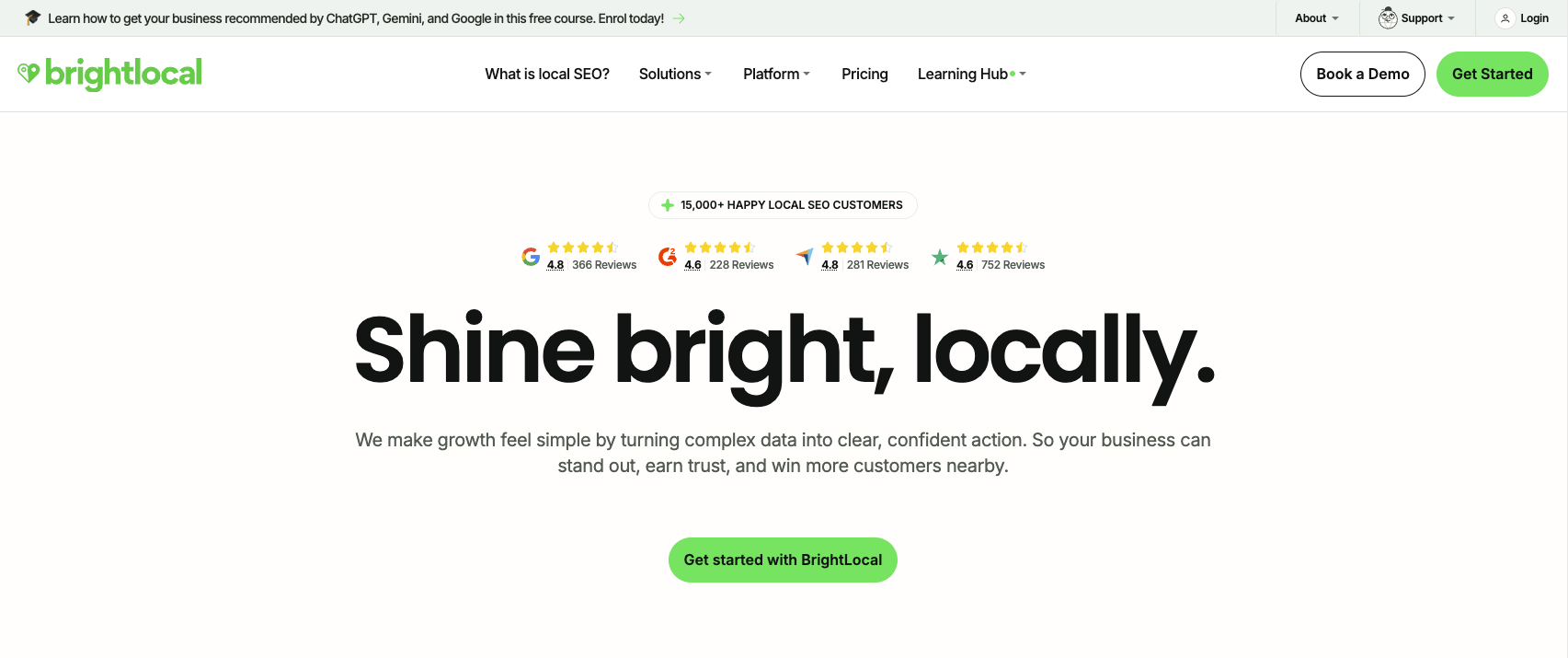Click the stars above 752 Reviews

point(992,248)
